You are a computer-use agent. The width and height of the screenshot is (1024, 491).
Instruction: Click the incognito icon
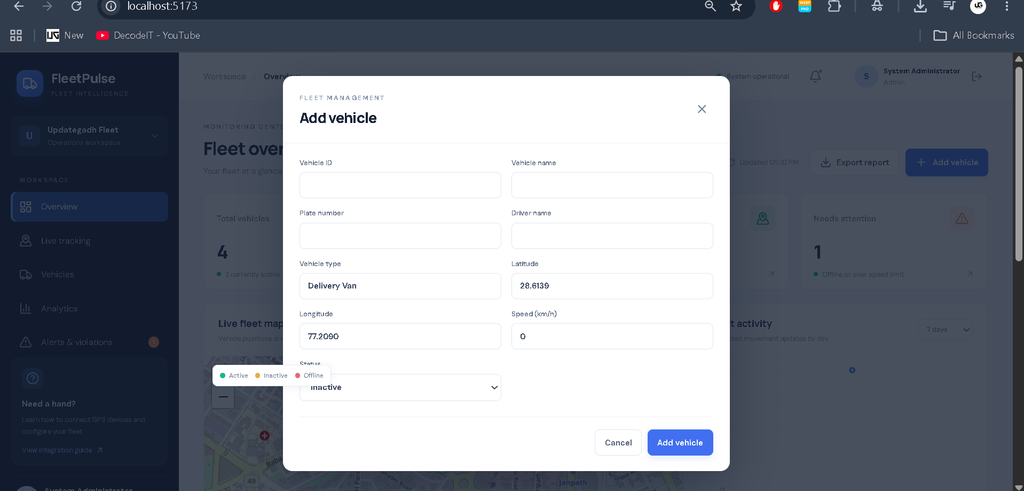(x=878, y=6)
